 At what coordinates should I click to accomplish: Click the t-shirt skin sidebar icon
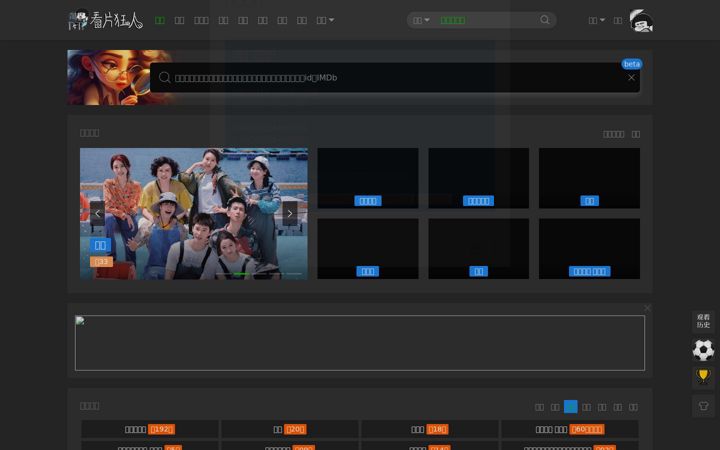703,406
